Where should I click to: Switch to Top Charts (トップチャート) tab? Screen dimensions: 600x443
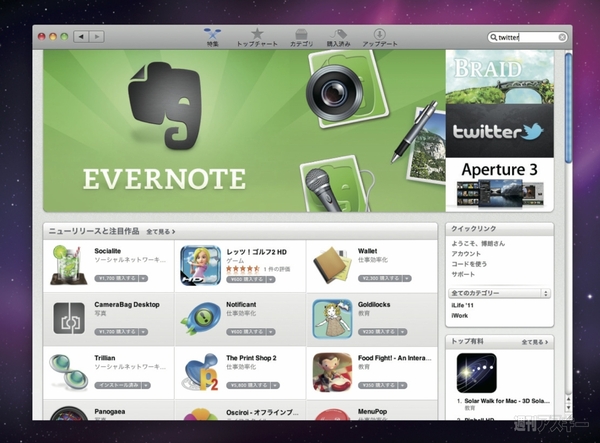point(257,37)
